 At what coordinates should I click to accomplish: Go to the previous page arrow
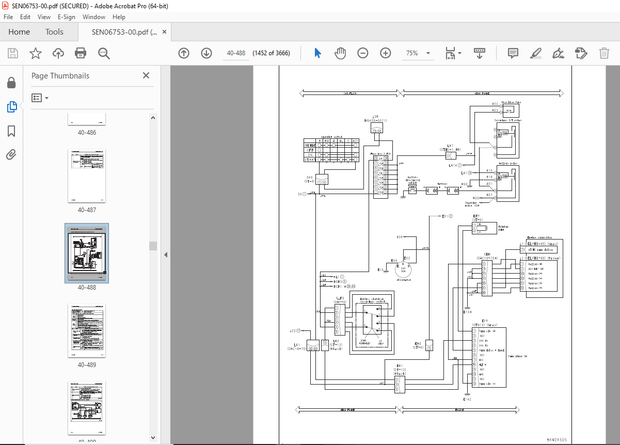pos(183,53)
